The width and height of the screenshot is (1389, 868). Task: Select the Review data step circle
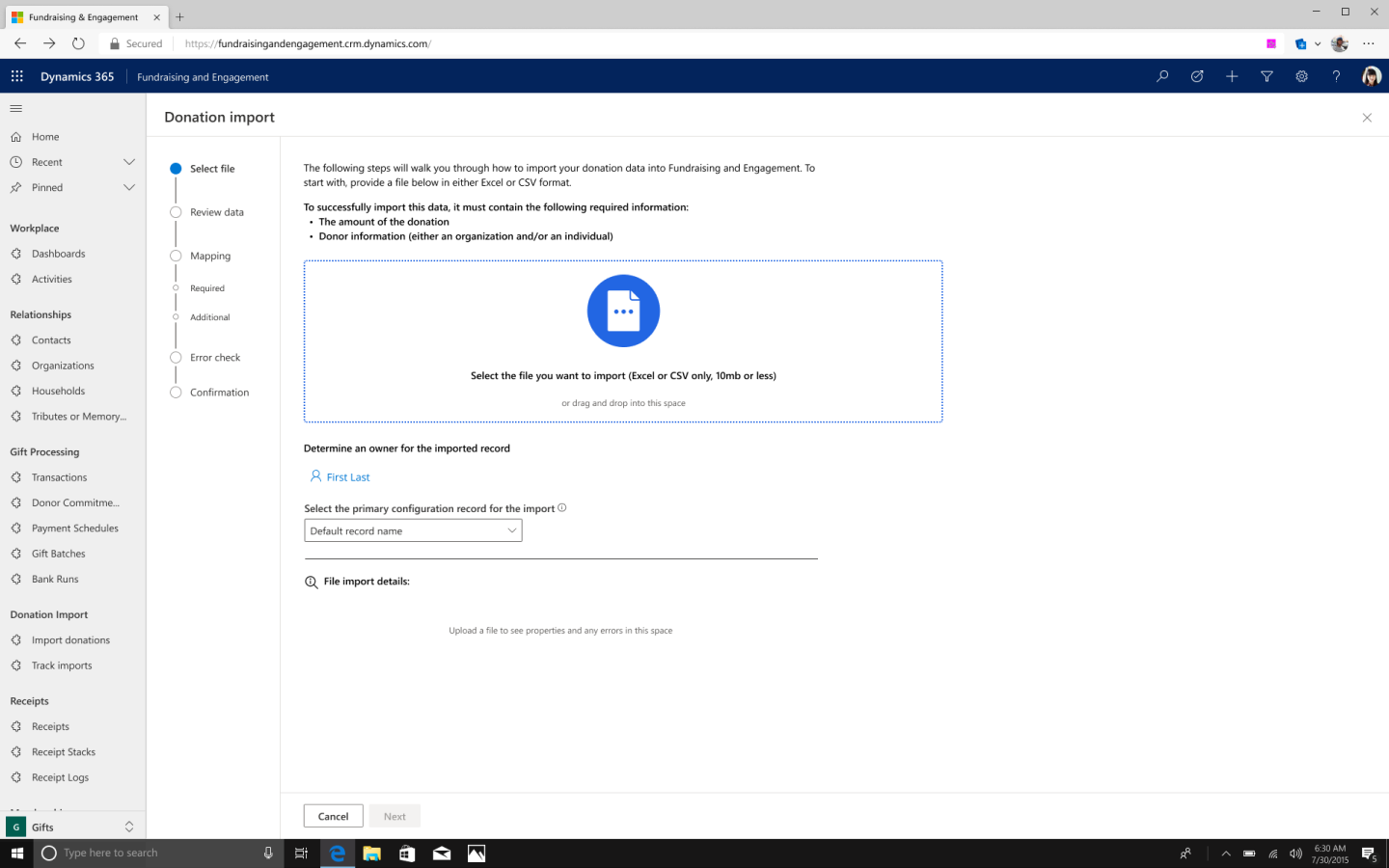click(x=176, y=212)
